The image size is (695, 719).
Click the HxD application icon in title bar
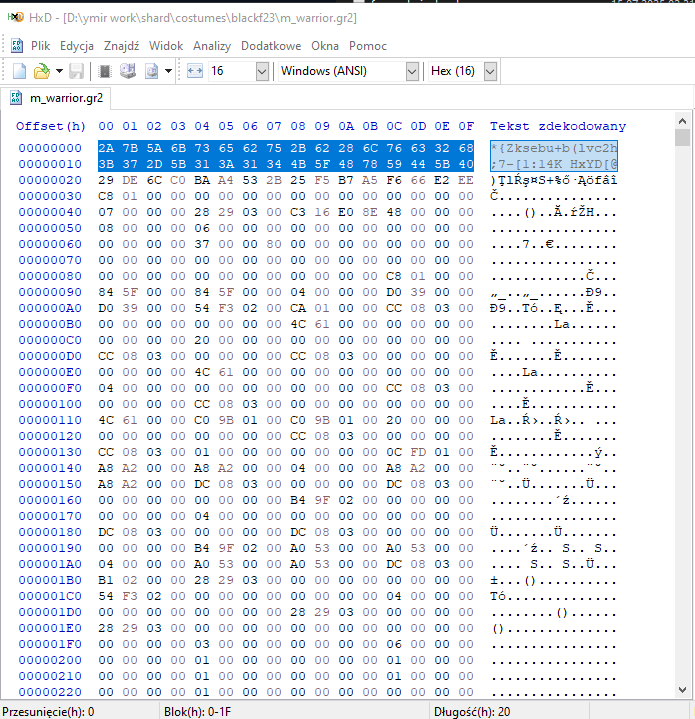click(x=14, y=18)
